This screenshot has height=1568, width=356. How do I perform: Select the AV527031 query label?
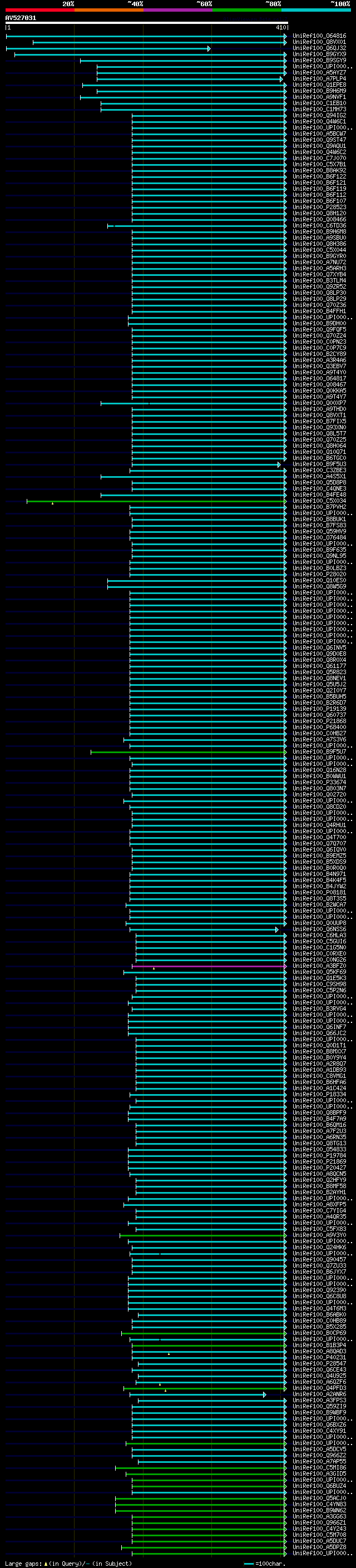tap(21, 18)
